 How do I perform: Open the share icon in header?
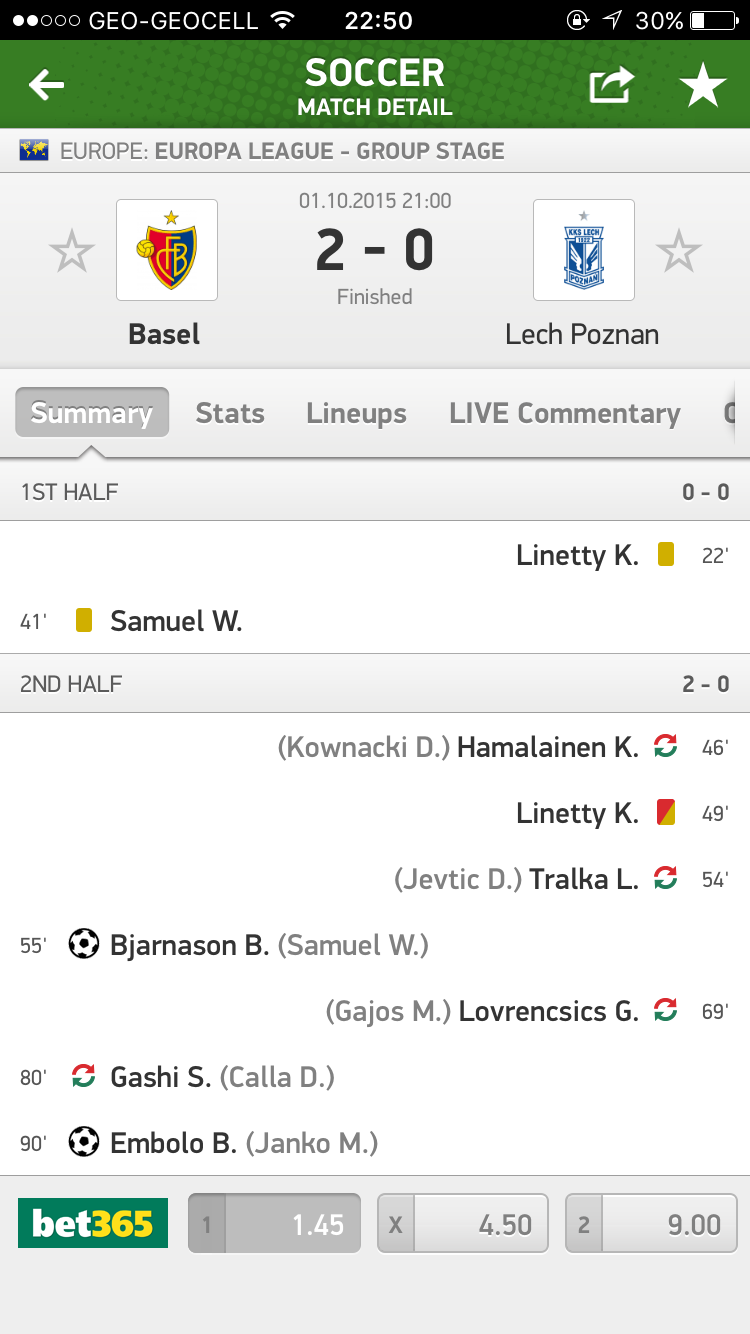point(611,86)
